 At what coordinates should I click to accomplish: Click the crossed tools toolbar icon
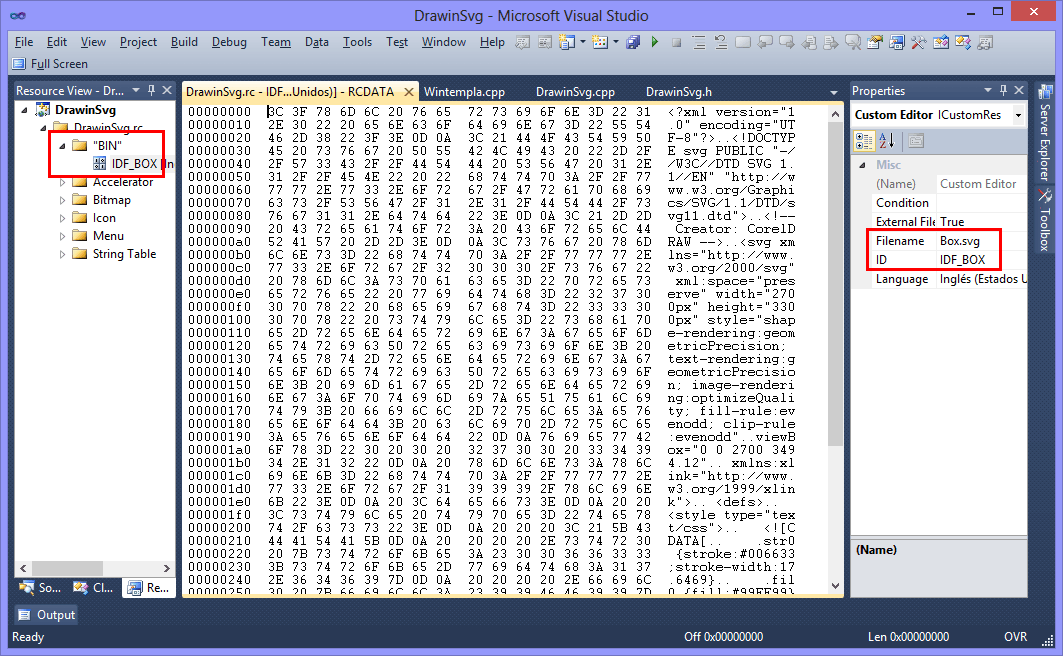coord(919,43)
